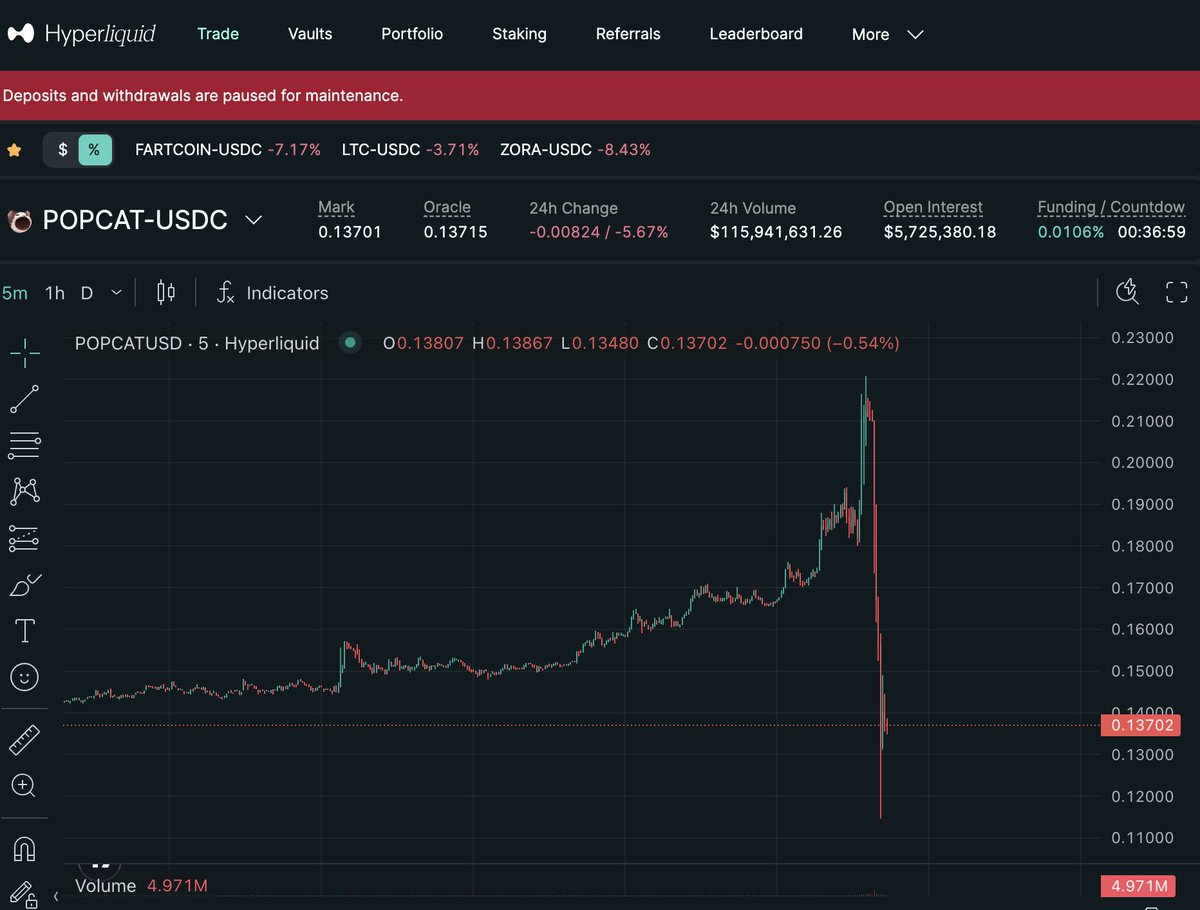Image resolution: width=1200 pixels, height=910 pixels.
Task: Select the zoom in tool
Action: point(25,786)
